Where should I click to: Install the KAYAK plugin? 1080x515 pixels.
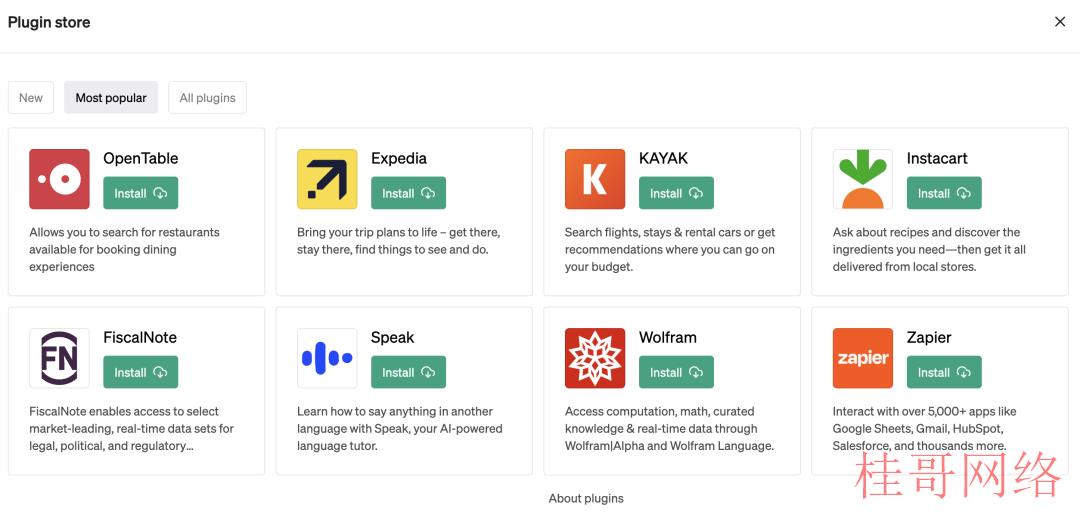pyautogui.click(x=676, y=193)
